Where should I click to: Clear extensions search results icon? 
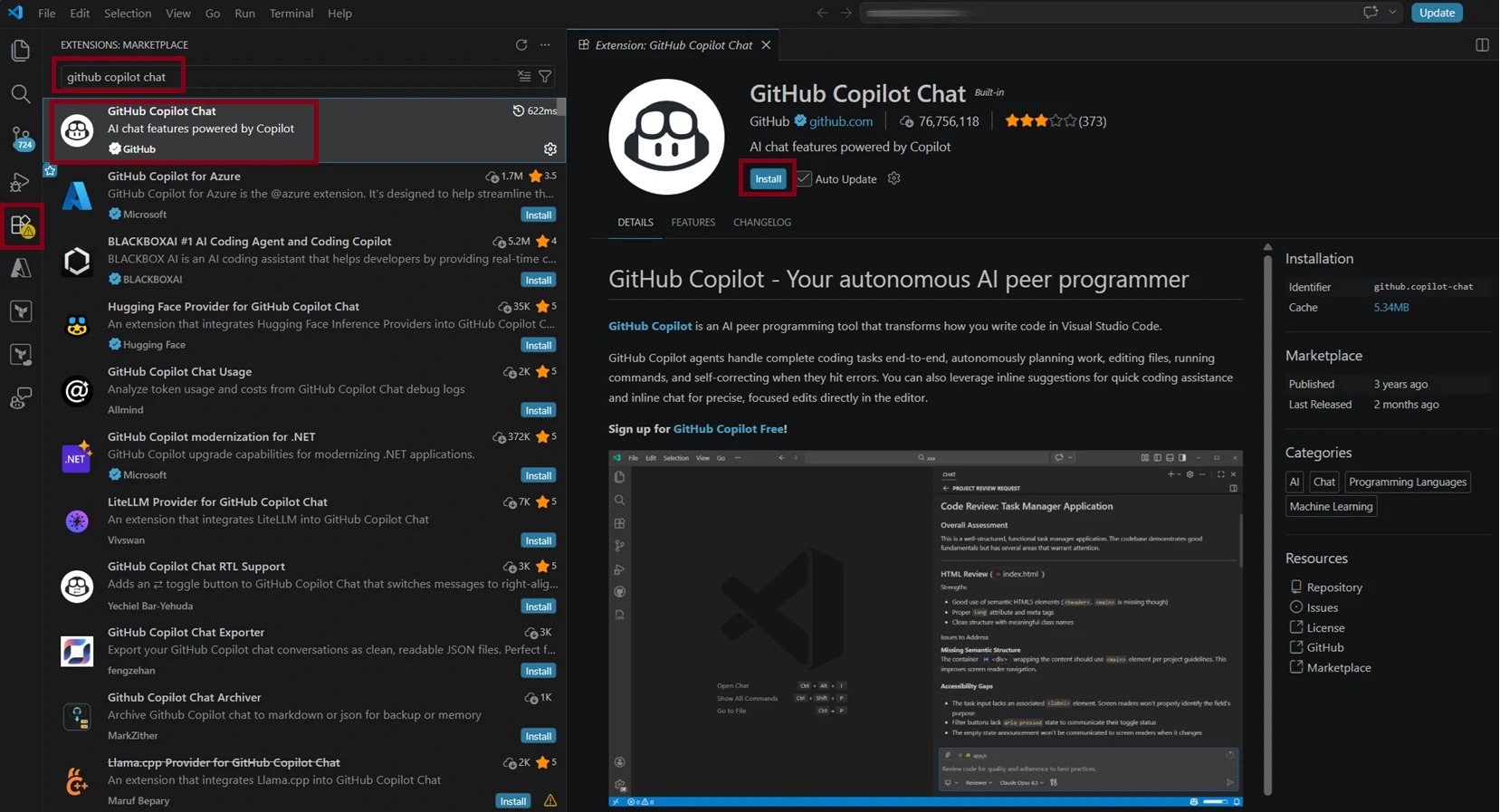coord(524,77)
